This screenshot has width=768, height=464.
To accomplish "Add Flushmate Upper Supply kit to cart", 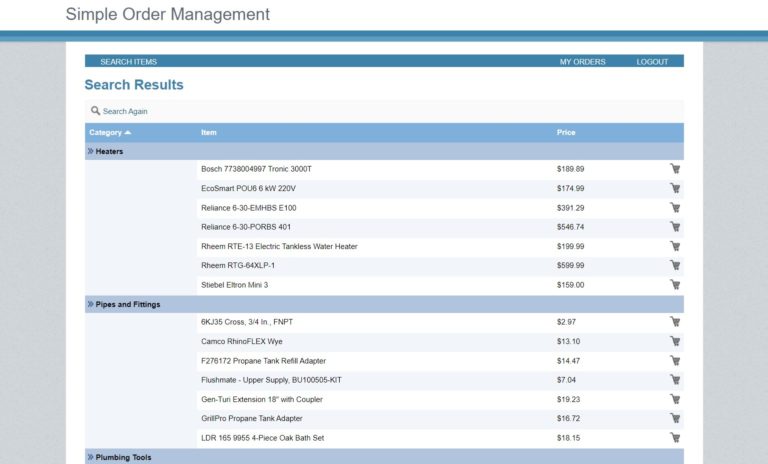I will click(675, 380).
